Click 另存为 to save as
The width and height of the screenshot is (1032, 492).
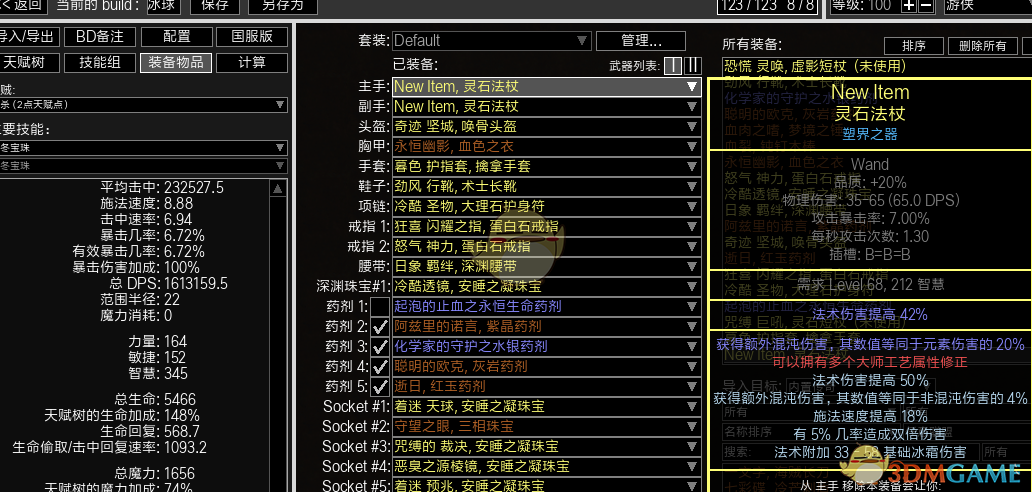[x=282, y=6]
